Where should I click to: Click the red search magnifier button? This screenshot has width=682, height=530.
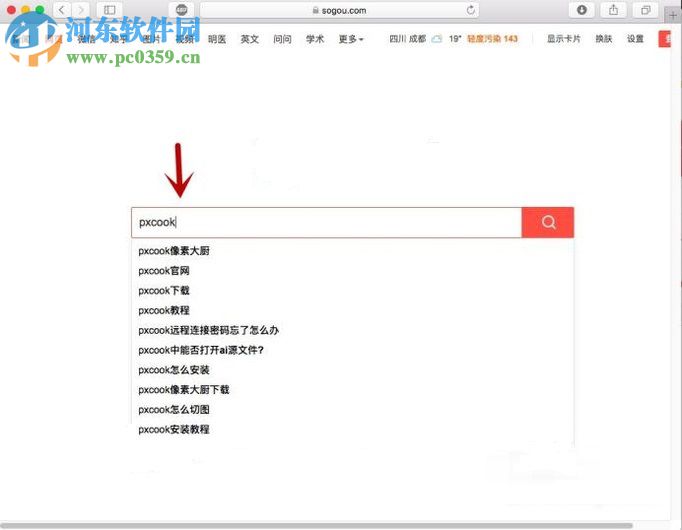[x=548, y=222]
